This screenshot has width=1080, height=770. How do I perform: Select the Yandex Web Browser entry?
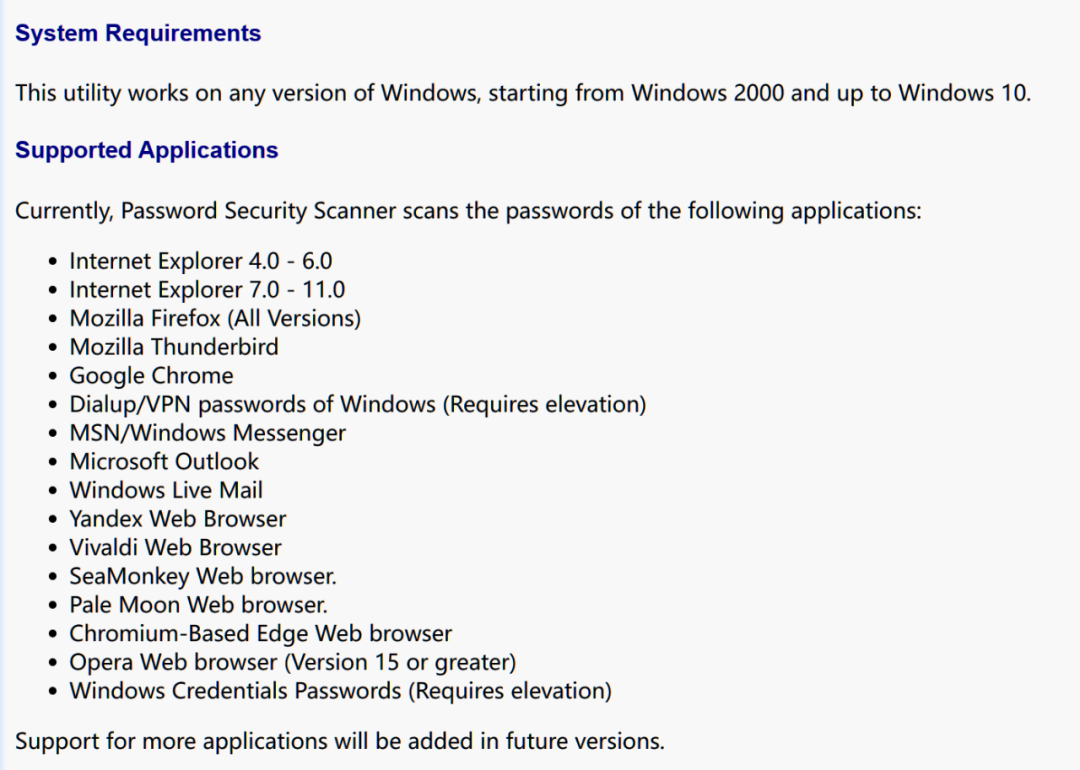click(177, 519)
